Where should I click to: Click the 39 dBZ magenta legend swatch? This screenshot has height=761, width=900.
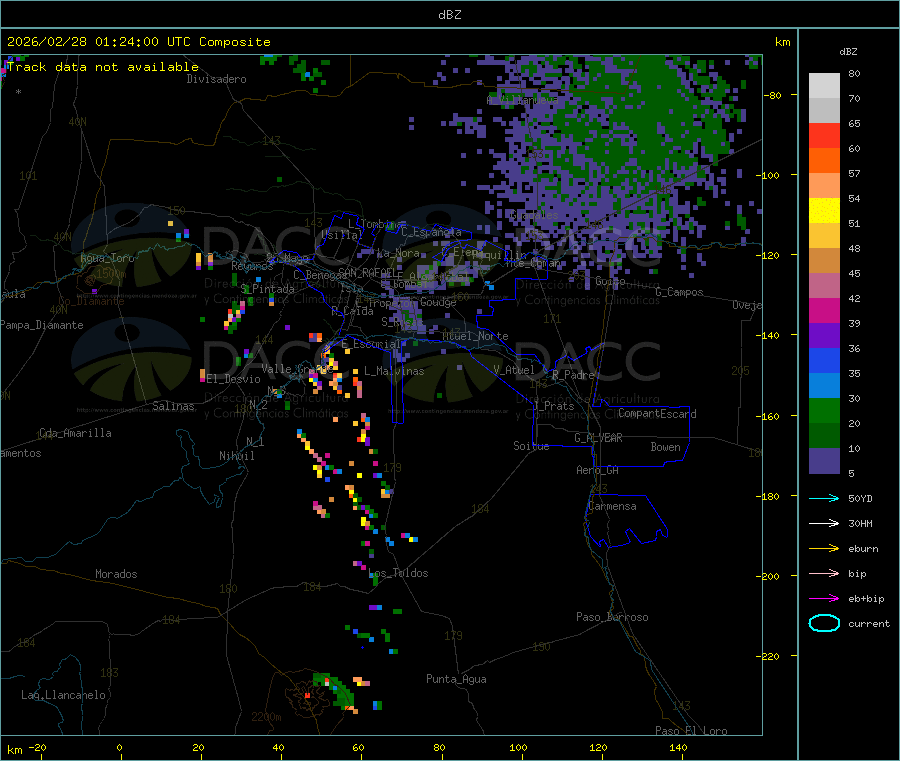[x=824, y=310]
